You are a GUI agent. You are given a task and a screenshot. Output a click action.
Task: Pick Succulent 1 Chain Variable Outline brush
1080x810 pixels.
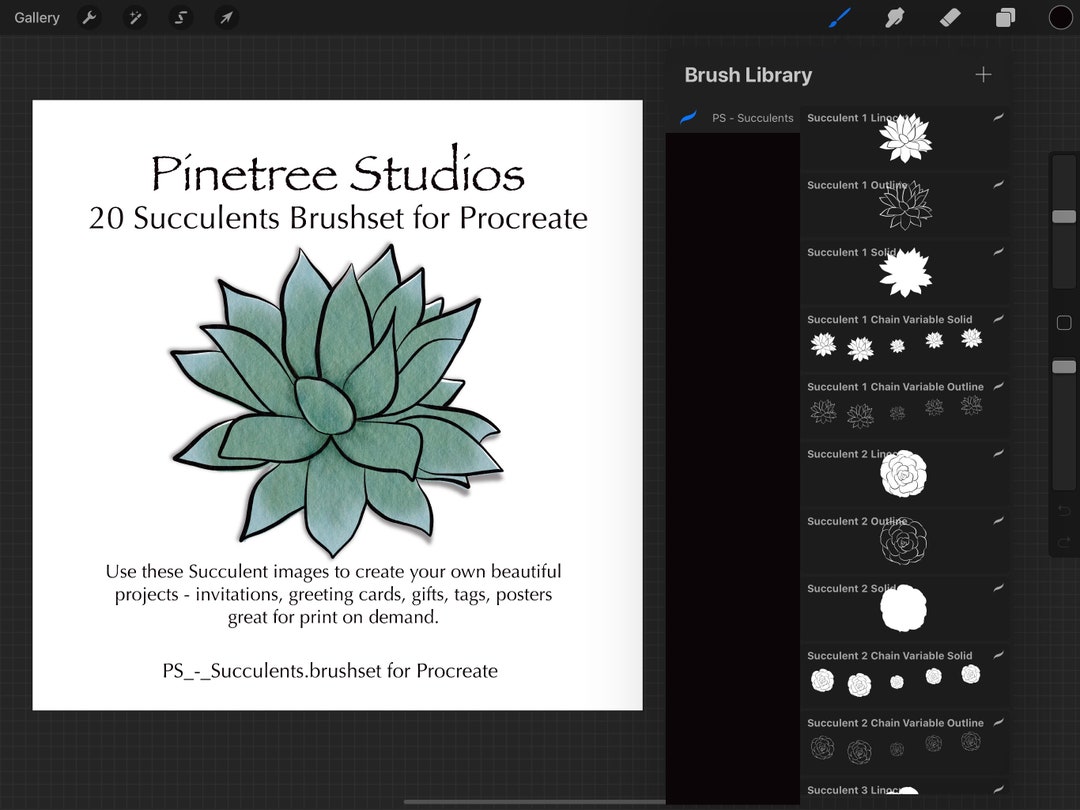(x=904, y=407)
